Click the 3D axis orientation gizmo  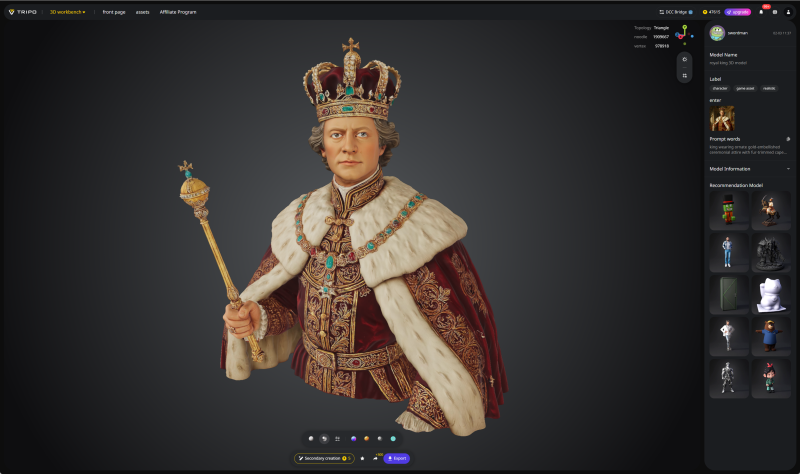pyautogui.click(x=684, y=34)
